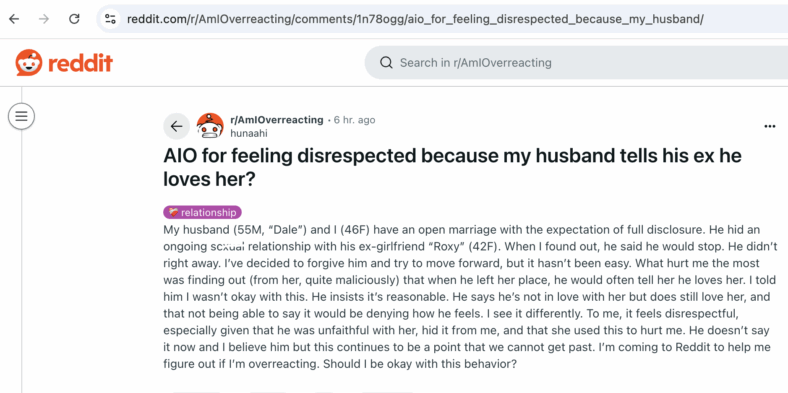Click the magnifier icon in search bar

click(386, 63)
